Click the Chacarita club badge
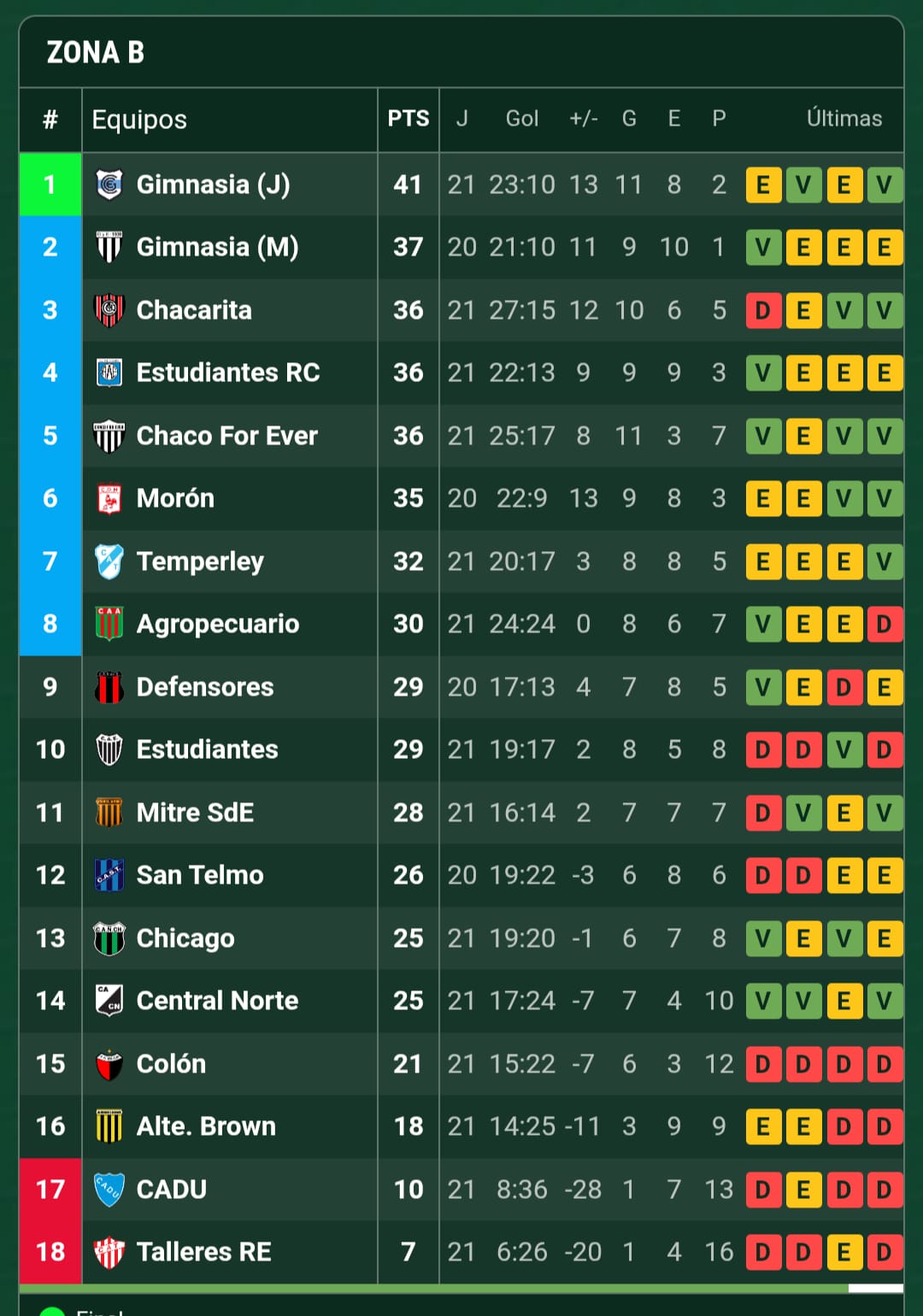This screenshot has width=923, height=1316. [109, 310]
